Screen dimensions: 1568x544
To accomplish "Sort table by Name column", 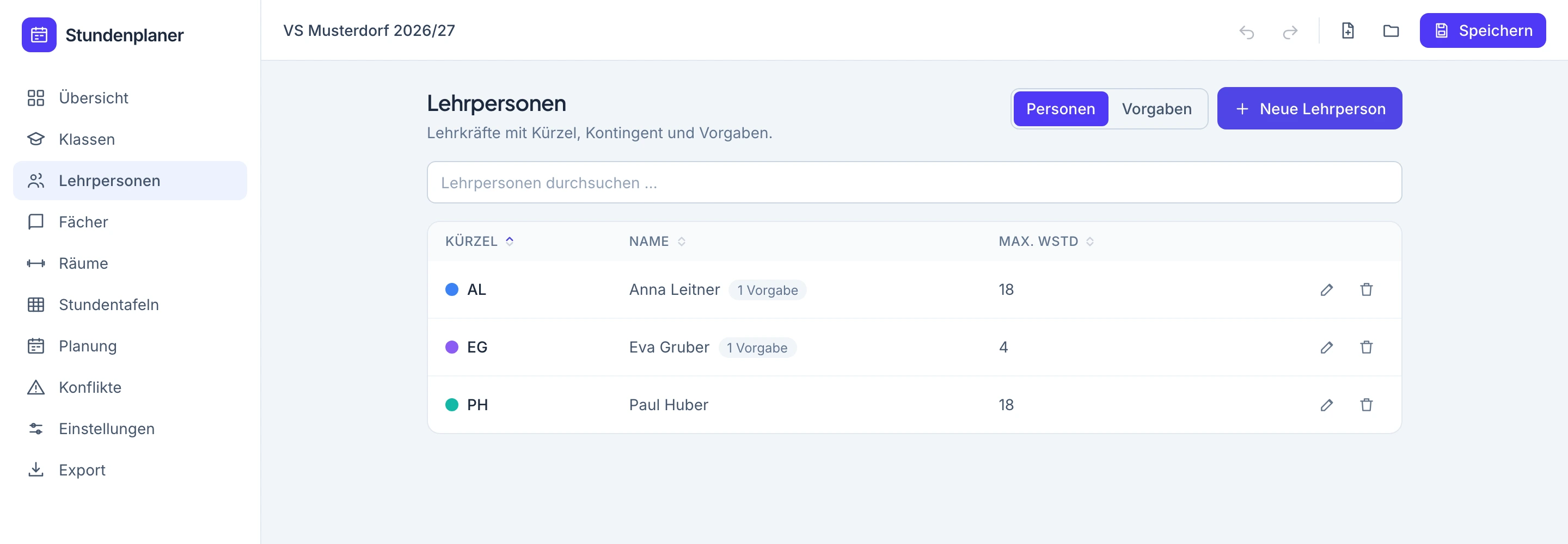I will pos(657,242).
